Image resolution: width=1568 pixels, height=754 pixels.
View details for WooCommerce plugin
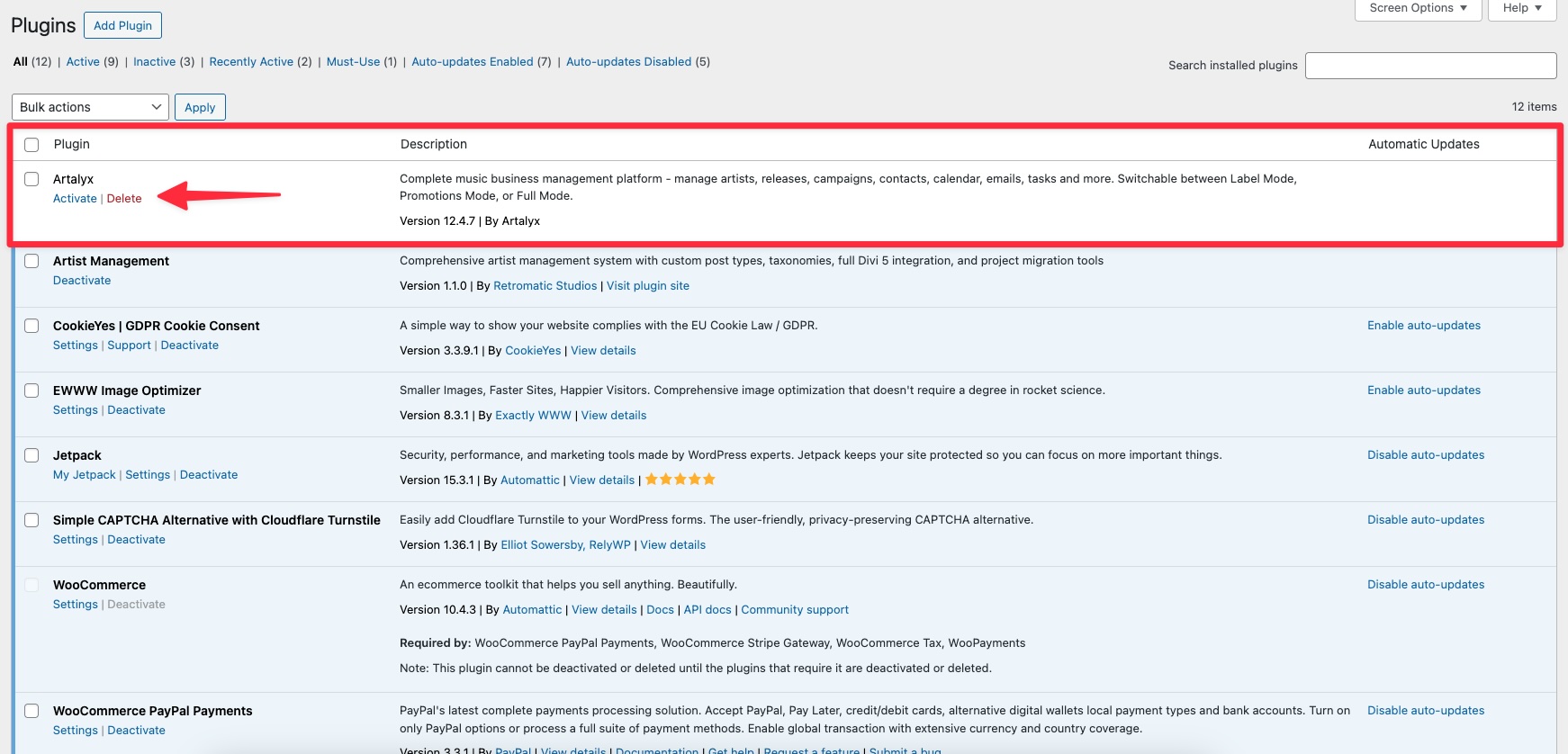(604, 610)
